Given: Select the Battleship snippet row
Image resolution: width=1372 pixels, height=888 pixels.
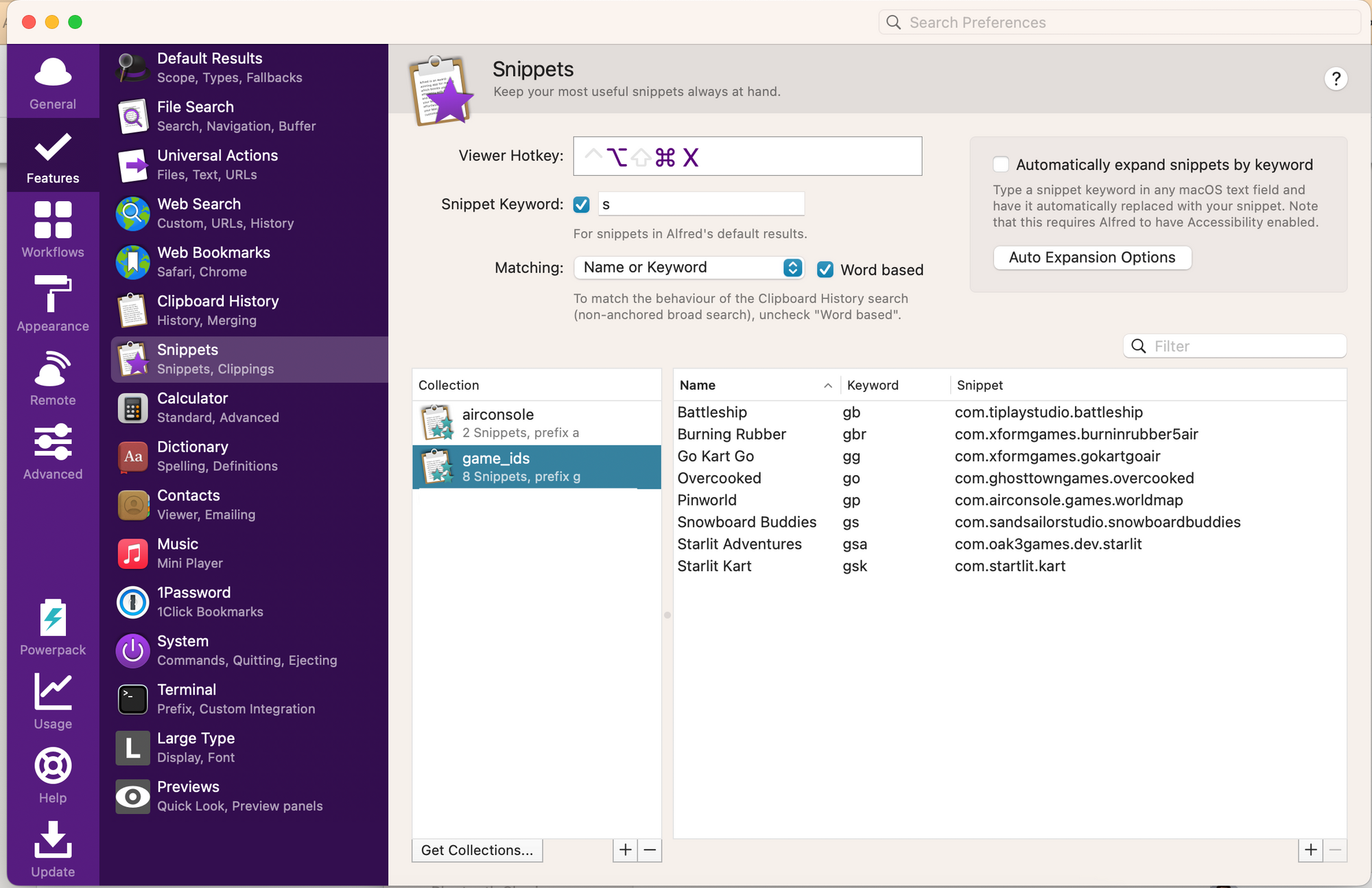Looking at the screenshot, I should point(1010,412).
